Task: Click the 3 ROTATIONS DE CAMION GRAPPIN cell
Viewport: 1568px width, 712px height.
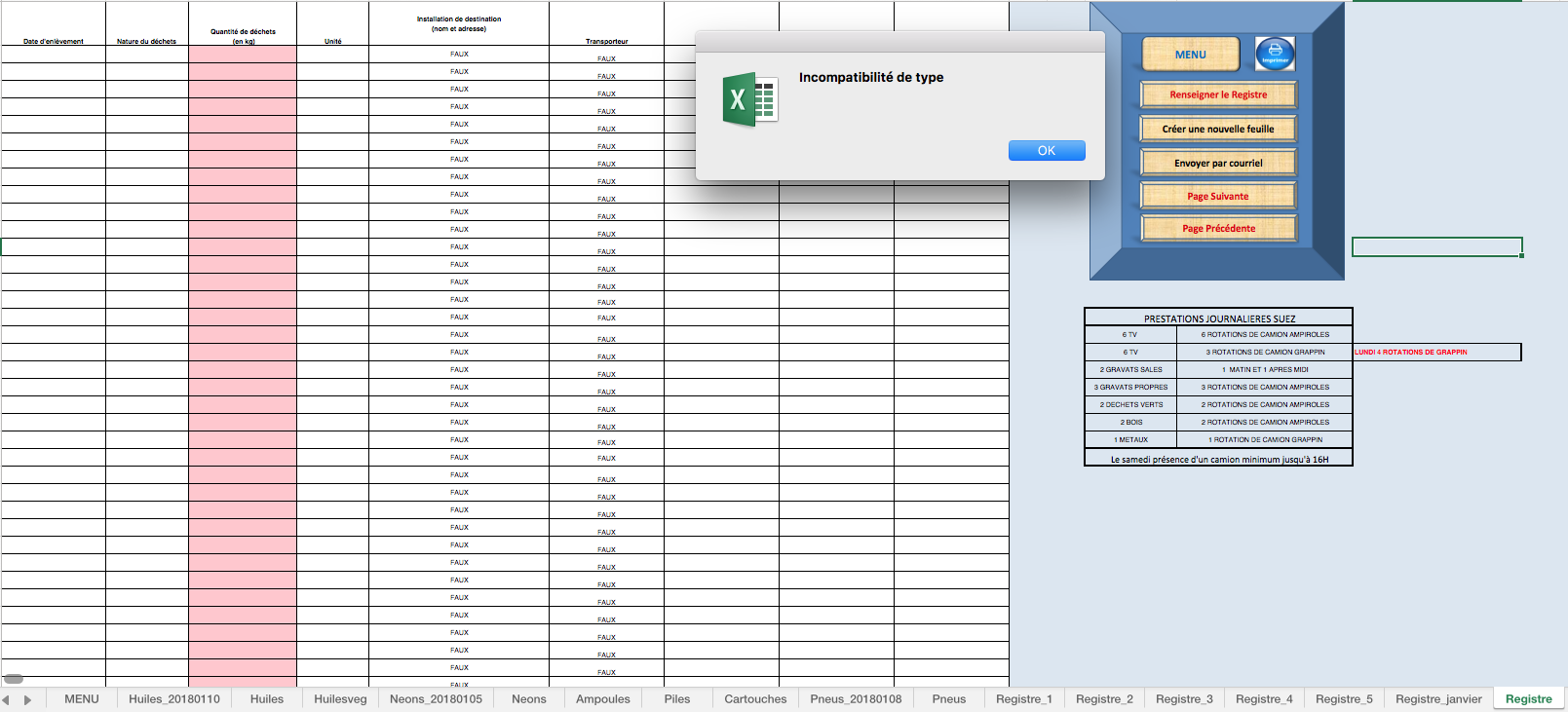Action: pyautogui.click(x=1265, y=352)
